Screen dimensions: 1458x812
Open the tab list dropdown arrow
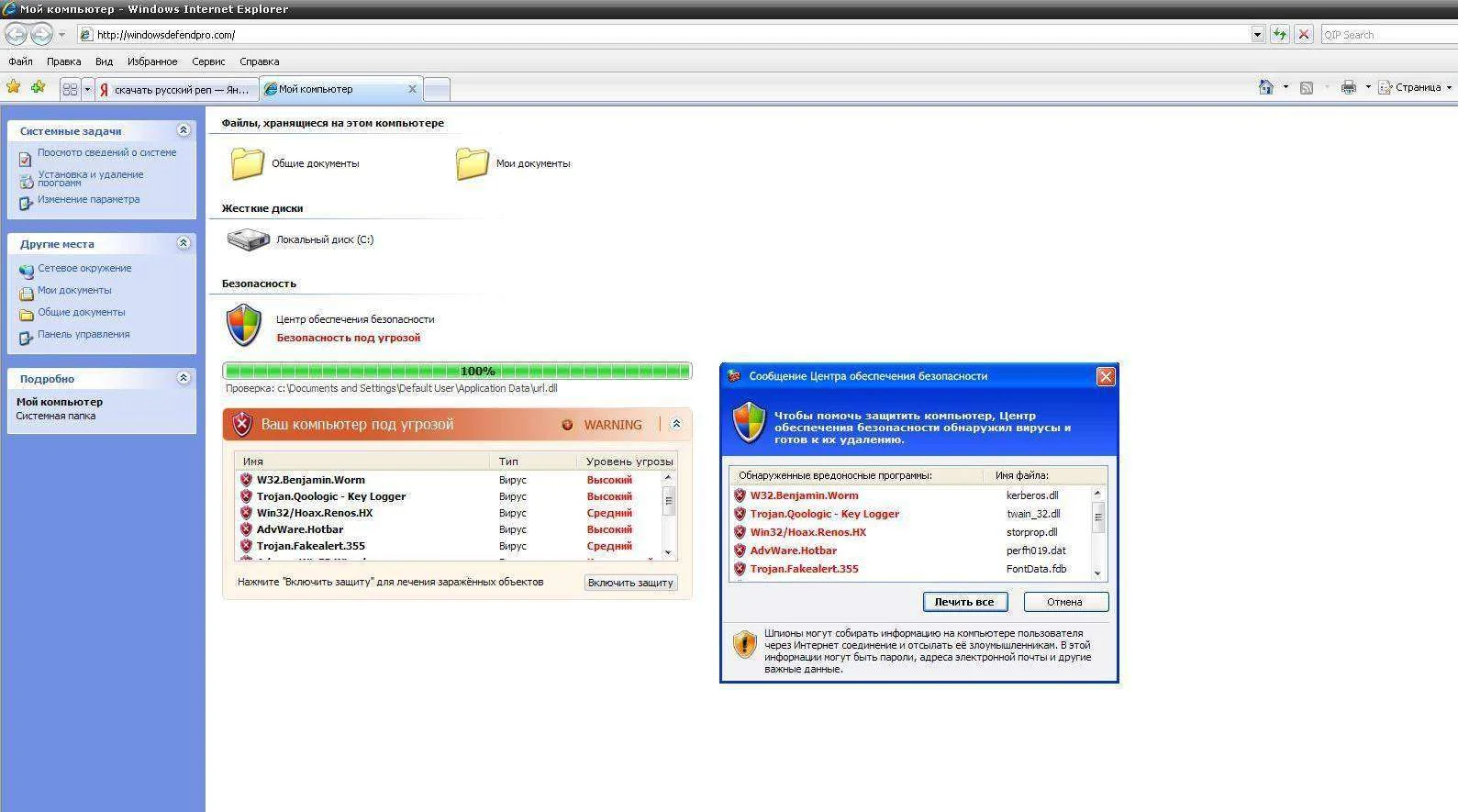pos(87,90)
